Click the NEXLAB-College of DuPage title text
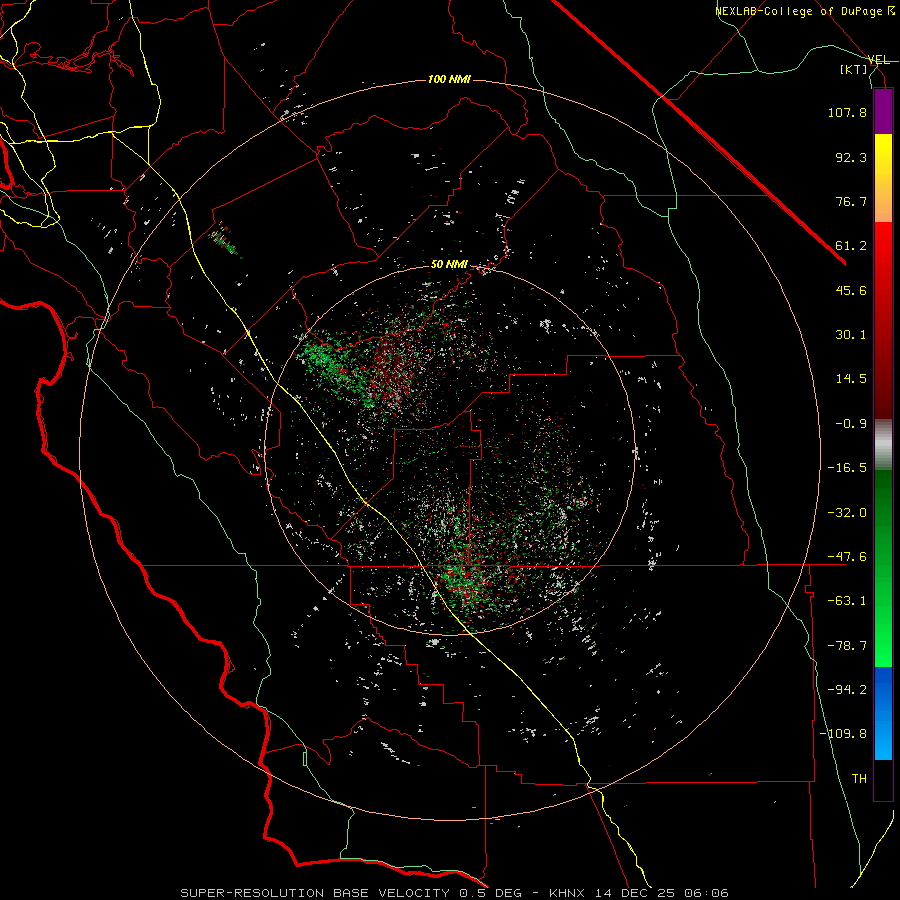 click(805, 11)
